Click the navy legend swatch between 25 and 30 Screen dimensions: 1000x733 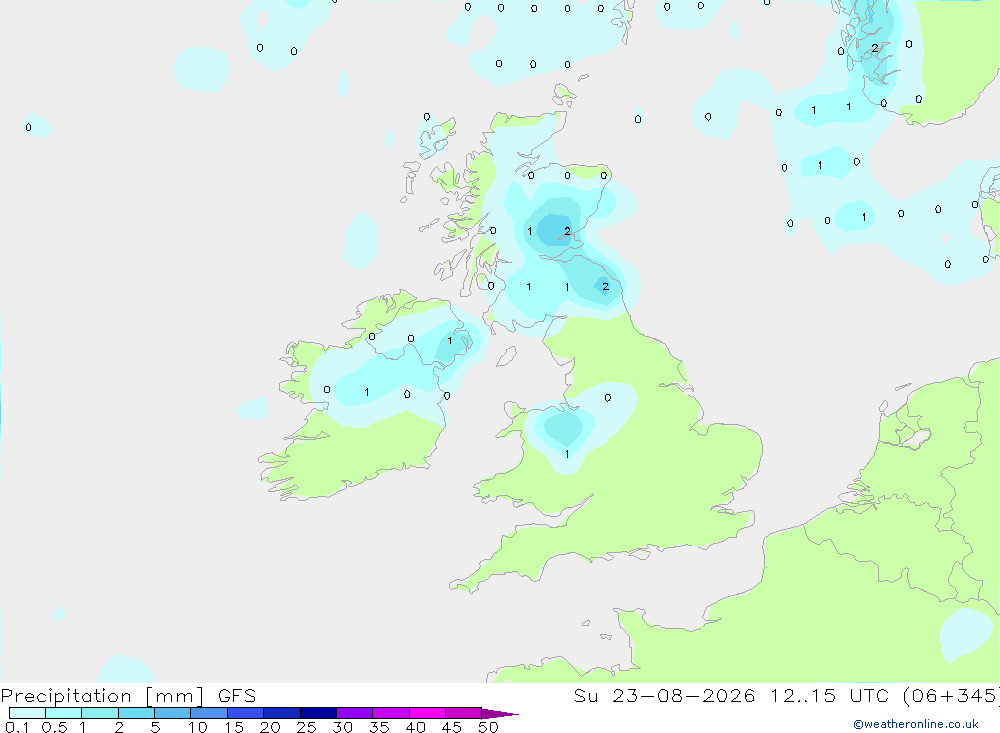tap(318, 713)
